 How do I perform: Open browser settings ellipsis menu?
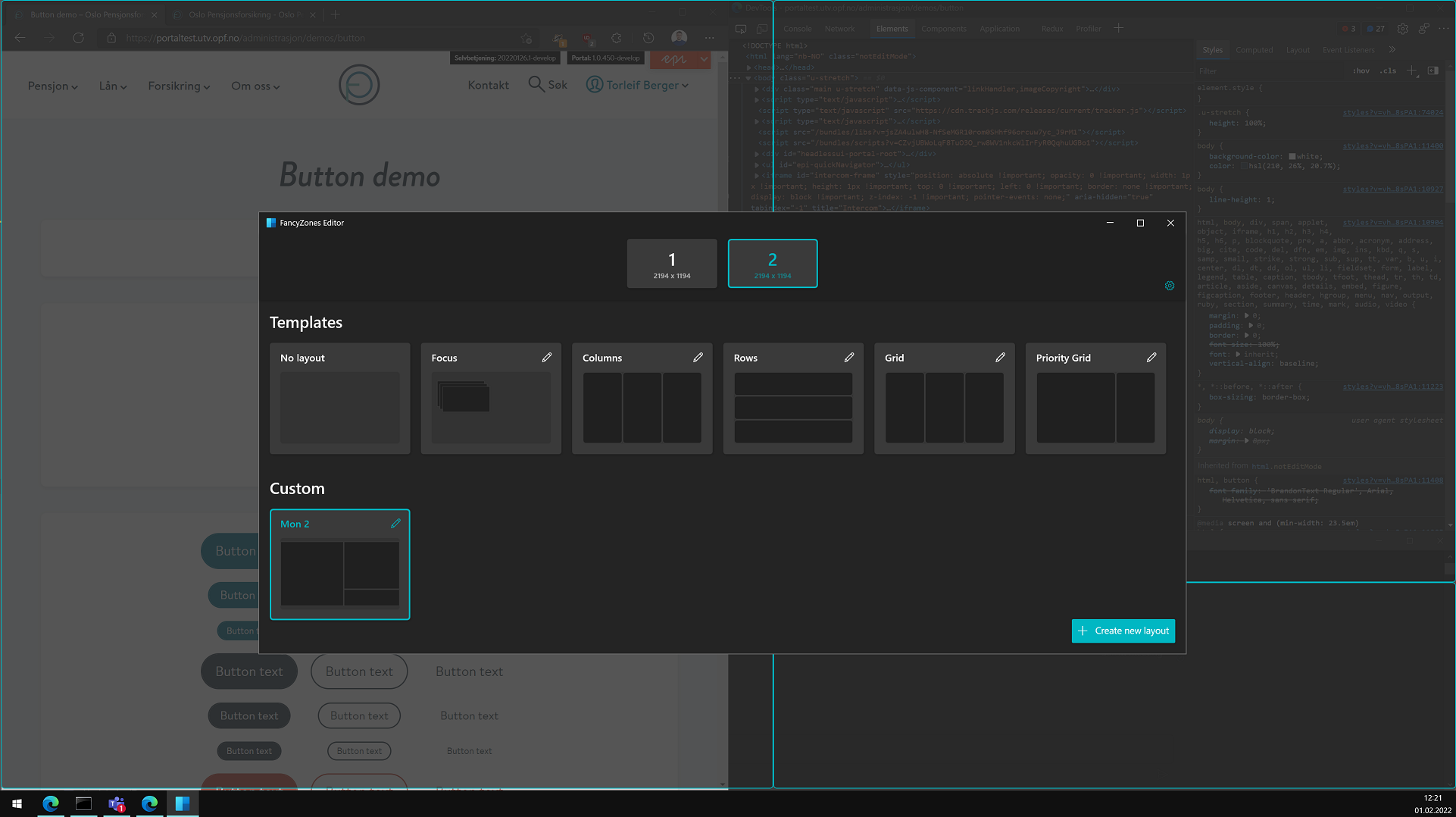click(709, 38)
